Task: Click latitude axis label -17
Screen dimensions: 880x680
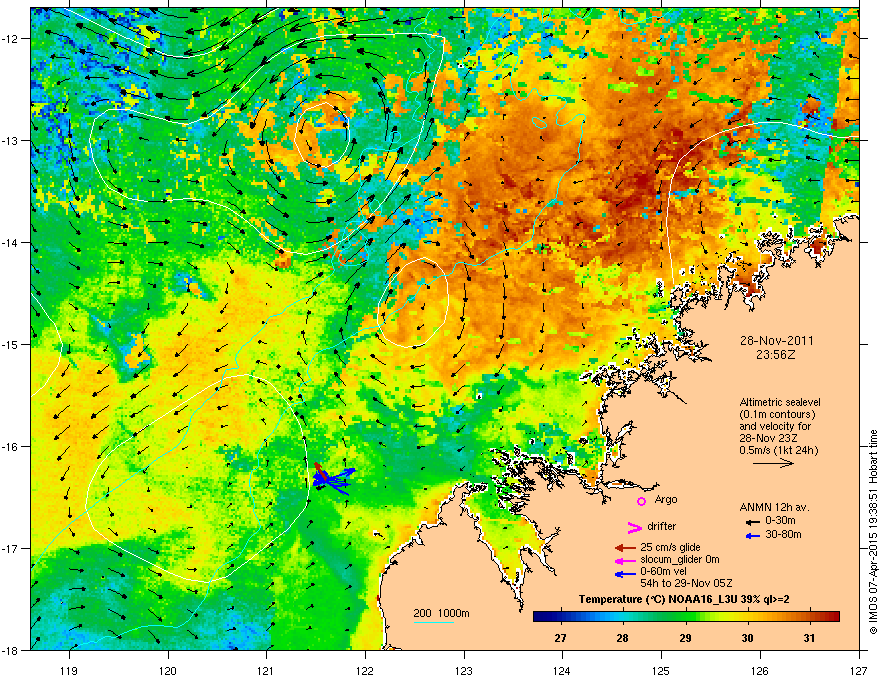Action: tap(11, 548)
